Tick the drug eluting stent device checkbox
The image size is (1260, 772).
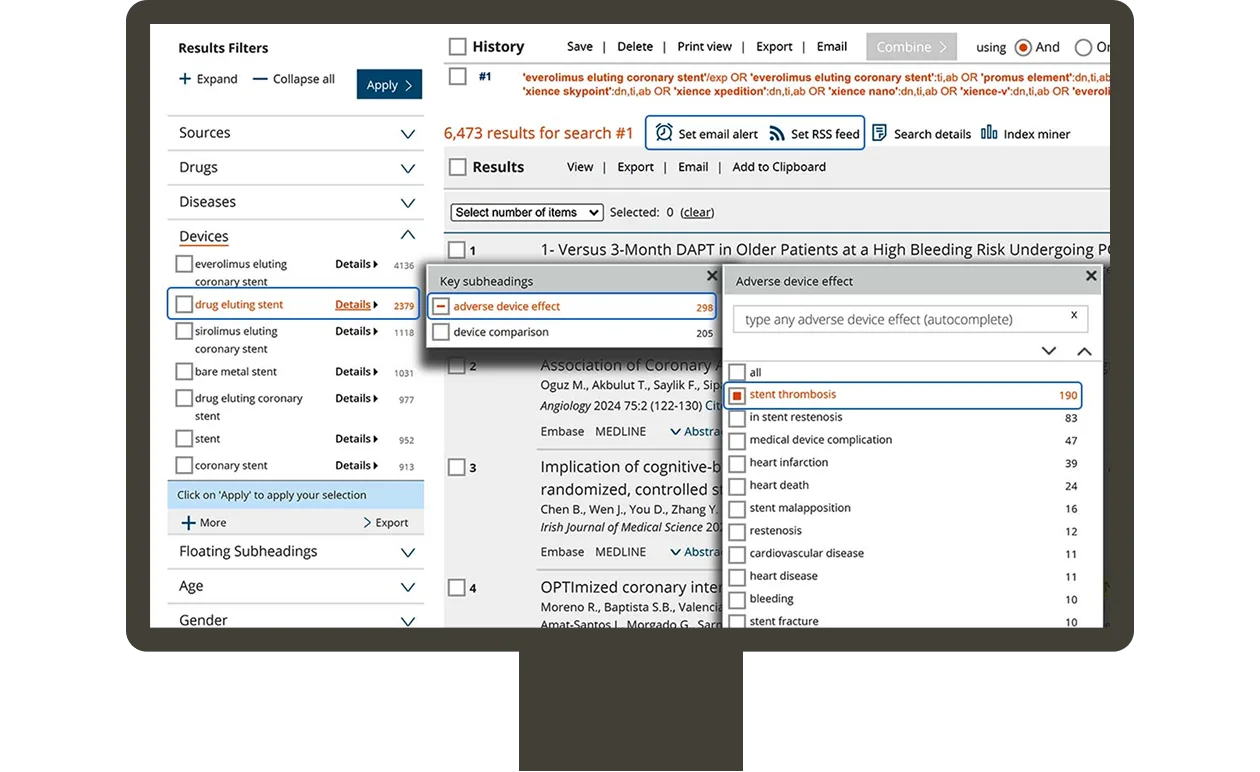[184, 304]
